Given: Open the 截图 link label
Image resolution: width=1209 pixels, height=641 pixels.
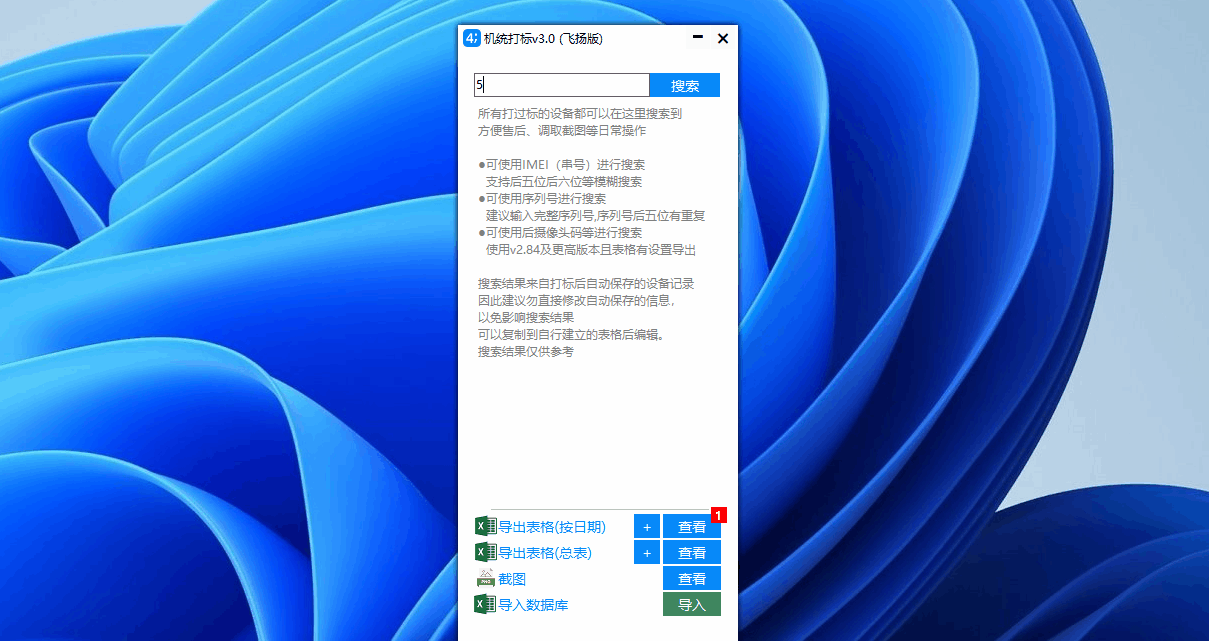Looking at the screenshot, I should point(512,579).
